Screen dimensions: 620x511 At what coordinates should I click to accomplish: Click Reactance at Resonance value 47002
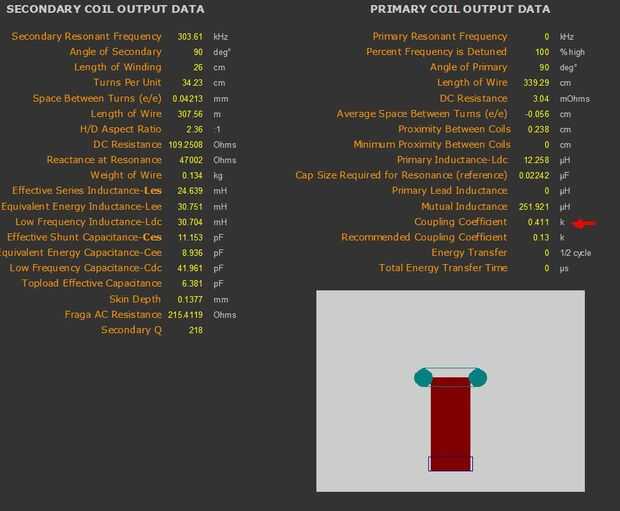point(191,160)
